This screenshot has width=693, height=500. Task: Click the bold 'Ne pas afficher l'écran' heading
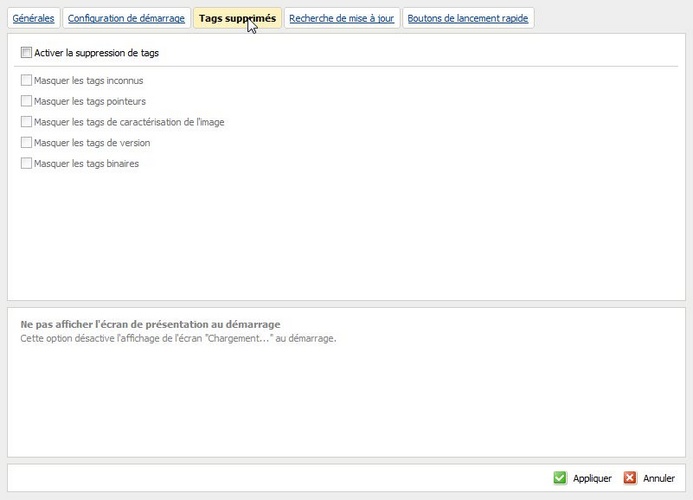click(x=150, y=324)
